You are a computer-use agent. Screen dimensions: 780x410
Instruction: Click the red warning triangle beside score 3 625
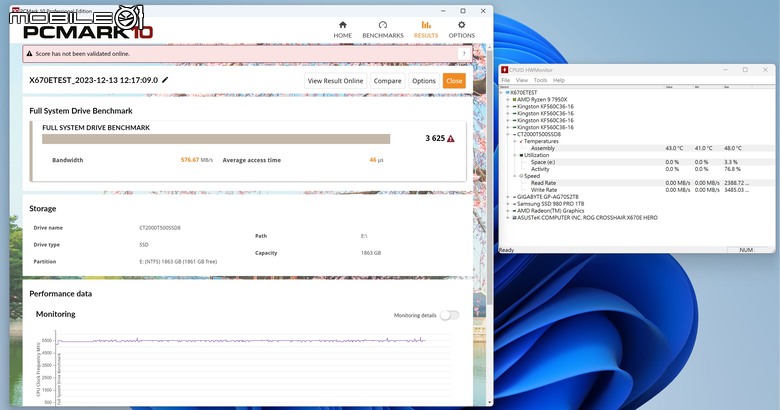(451, 138)
